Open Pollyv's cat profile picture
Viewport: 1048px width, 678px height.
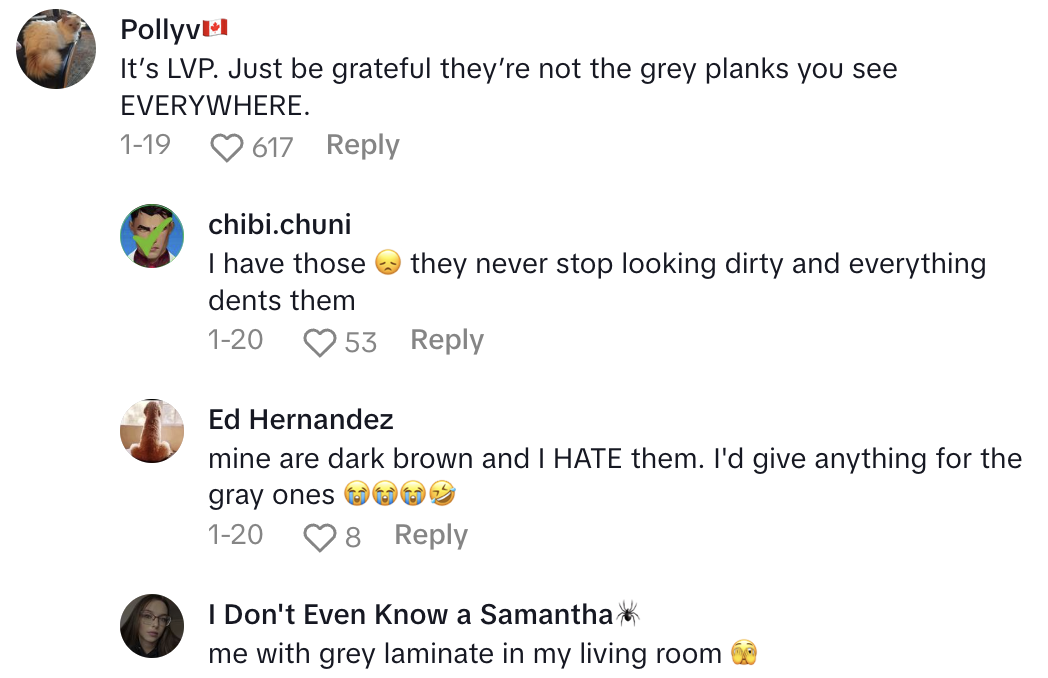pos(57,50)
